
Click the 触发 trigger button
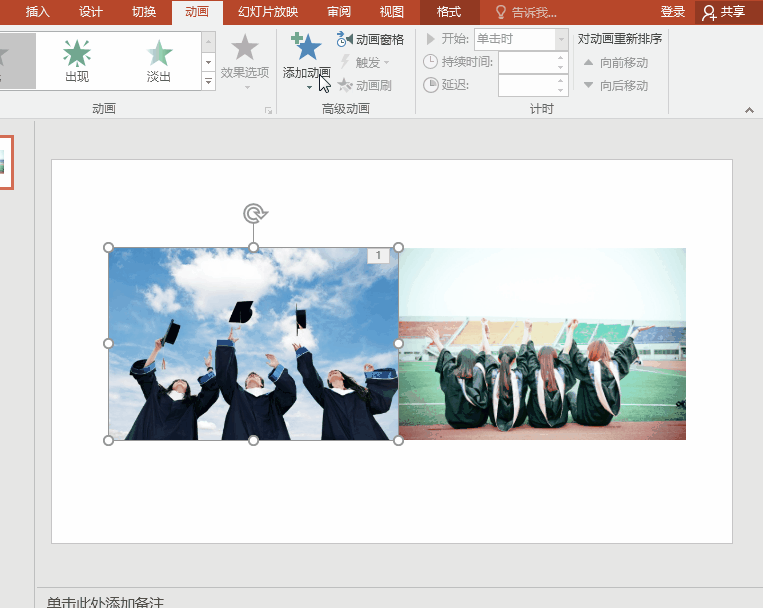[x=365, y=62]
